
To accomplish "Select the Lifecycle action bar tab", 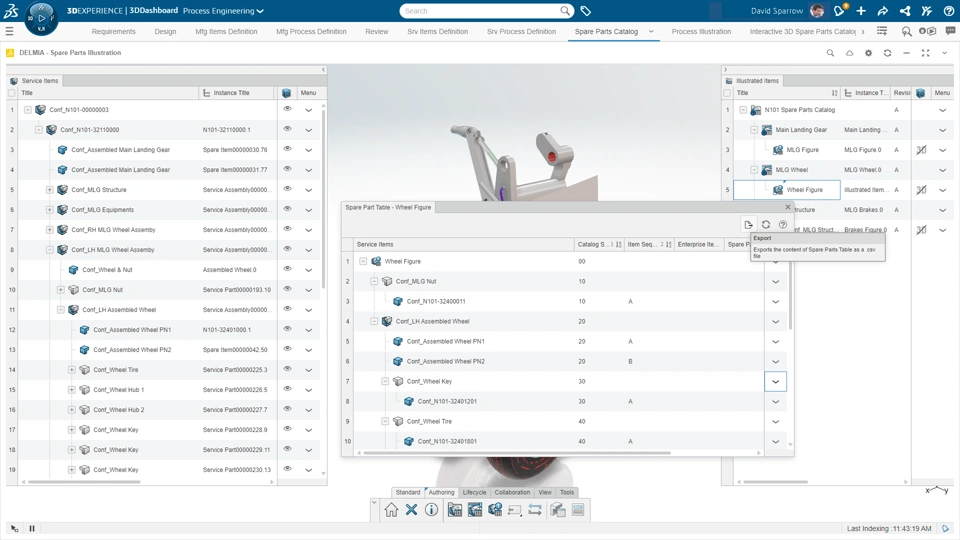I will (474, 492).
